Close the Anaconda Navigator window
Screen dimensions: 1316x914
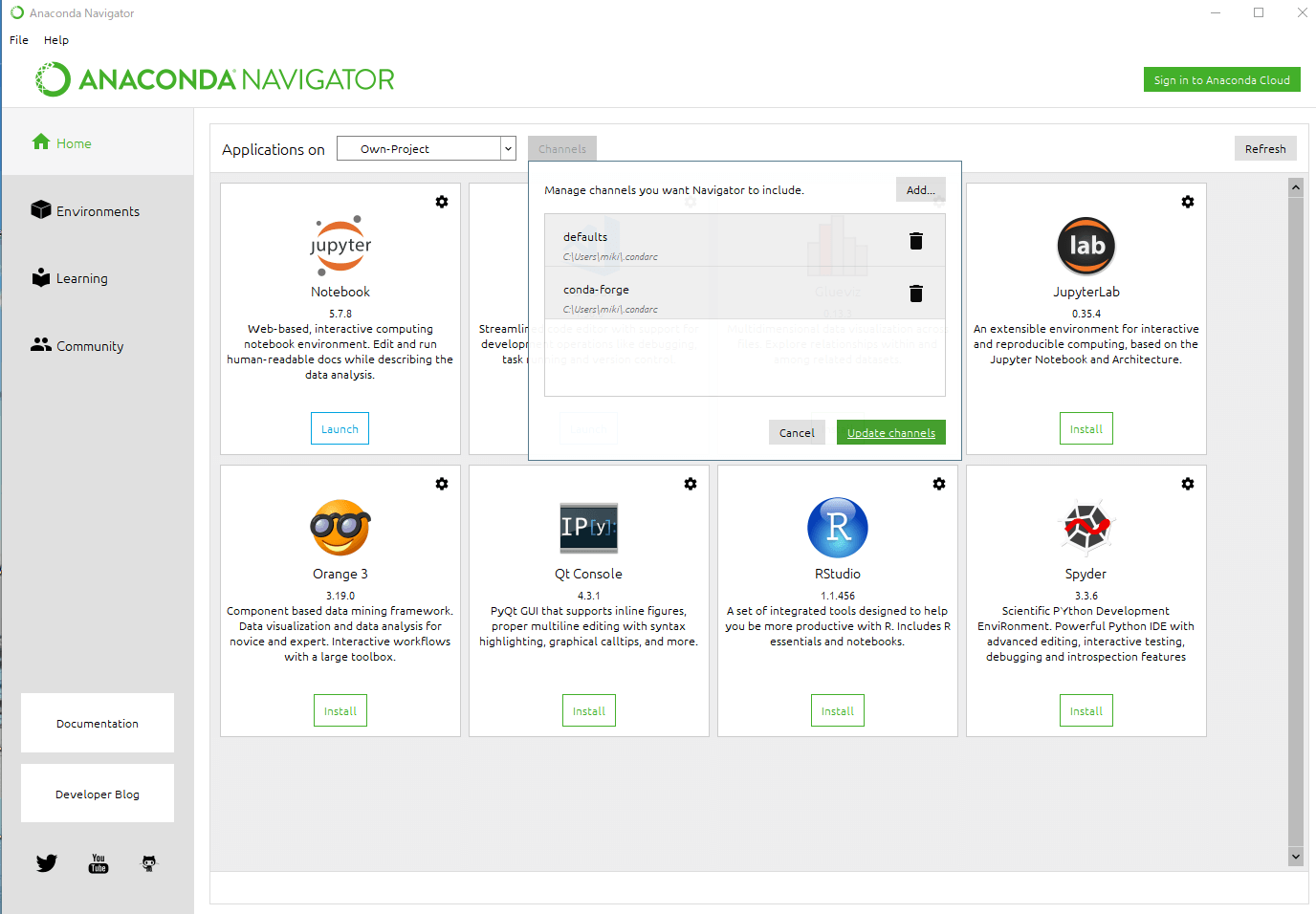[x=1302, y=12]
